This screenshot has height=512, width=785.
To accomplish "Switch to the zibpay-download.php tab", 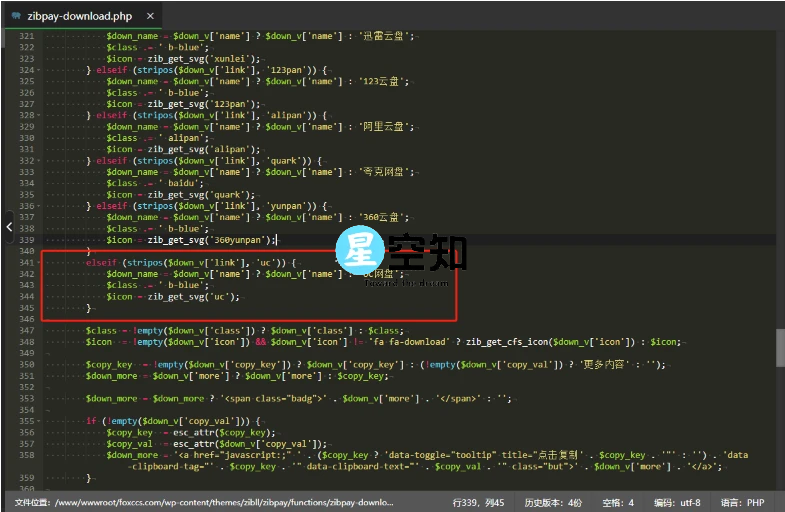I will coord(82,16).
